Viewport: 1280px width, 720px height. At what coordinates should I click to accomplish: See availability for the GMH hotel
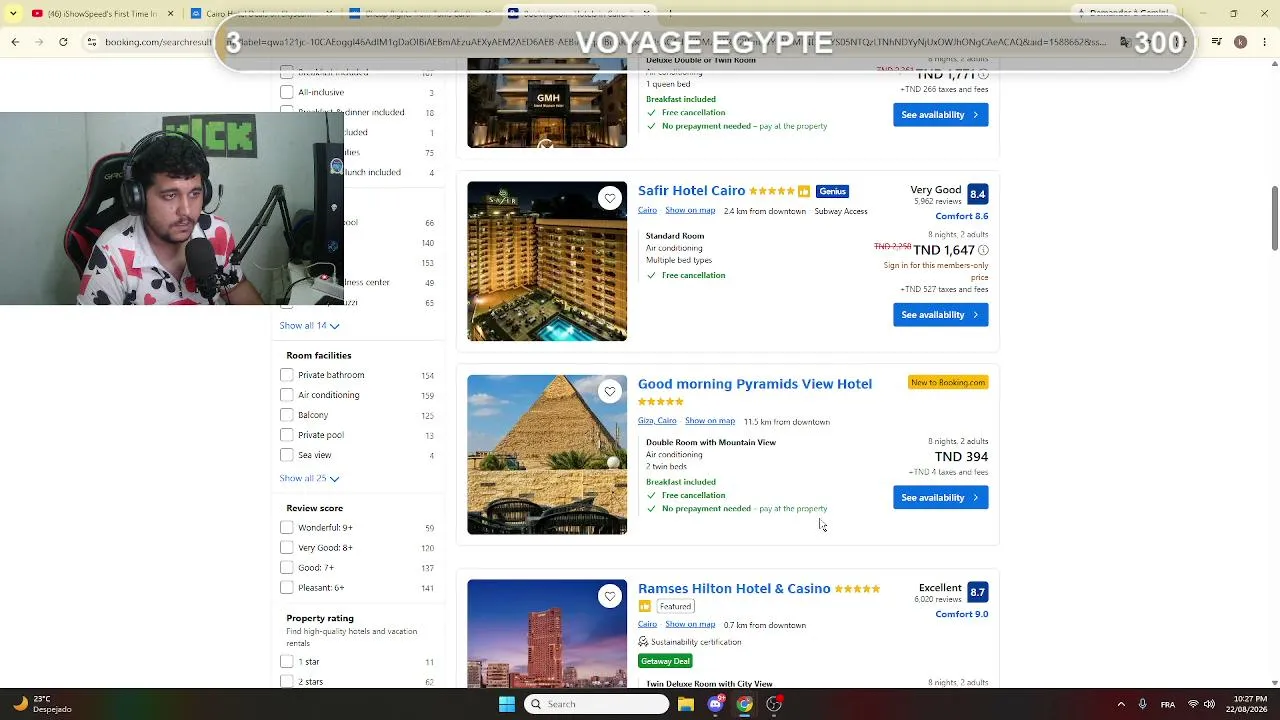[940, 115]
